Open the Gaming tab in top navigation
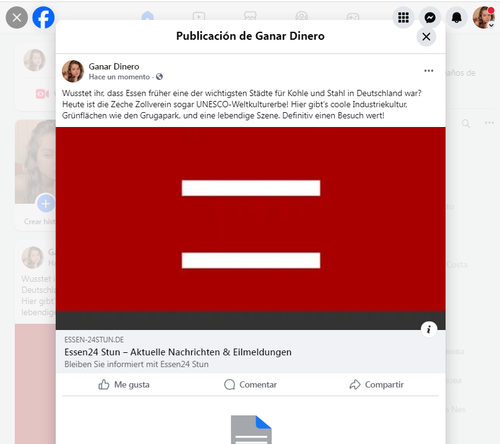Screen dimensions: 500x444 click(353, 16)
